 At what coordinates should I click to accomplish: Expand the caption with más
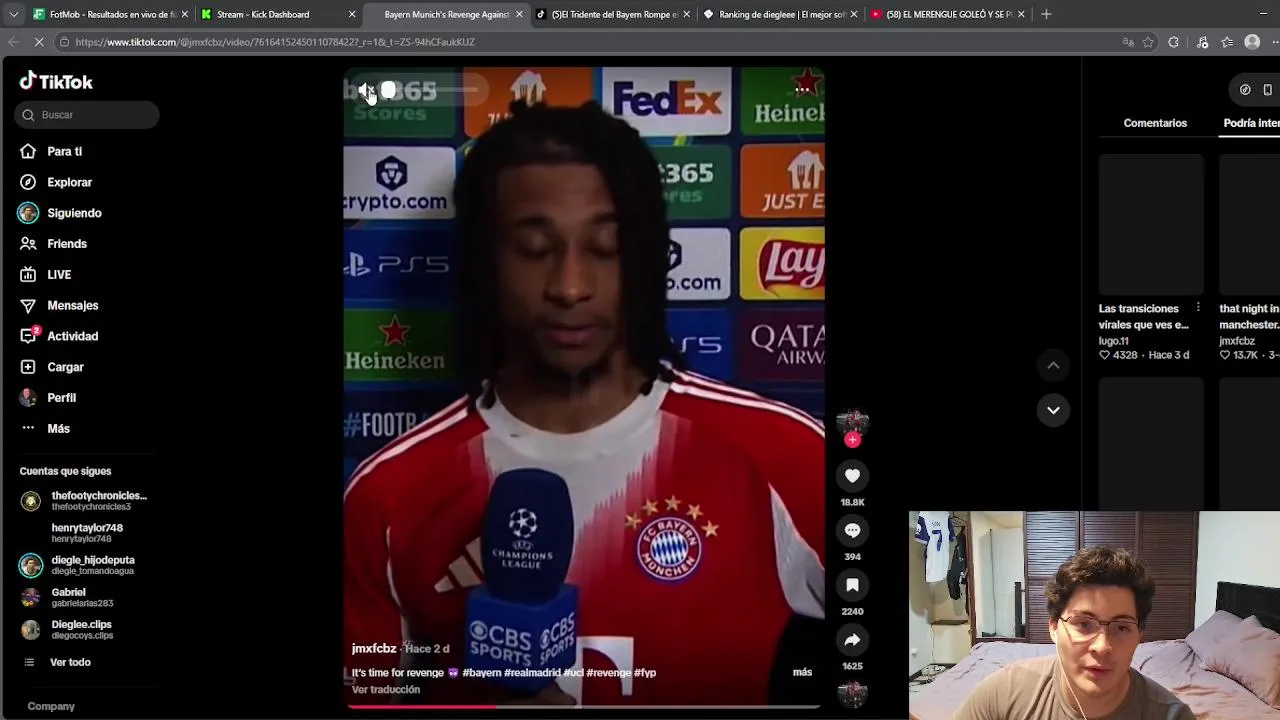(802, 672)
